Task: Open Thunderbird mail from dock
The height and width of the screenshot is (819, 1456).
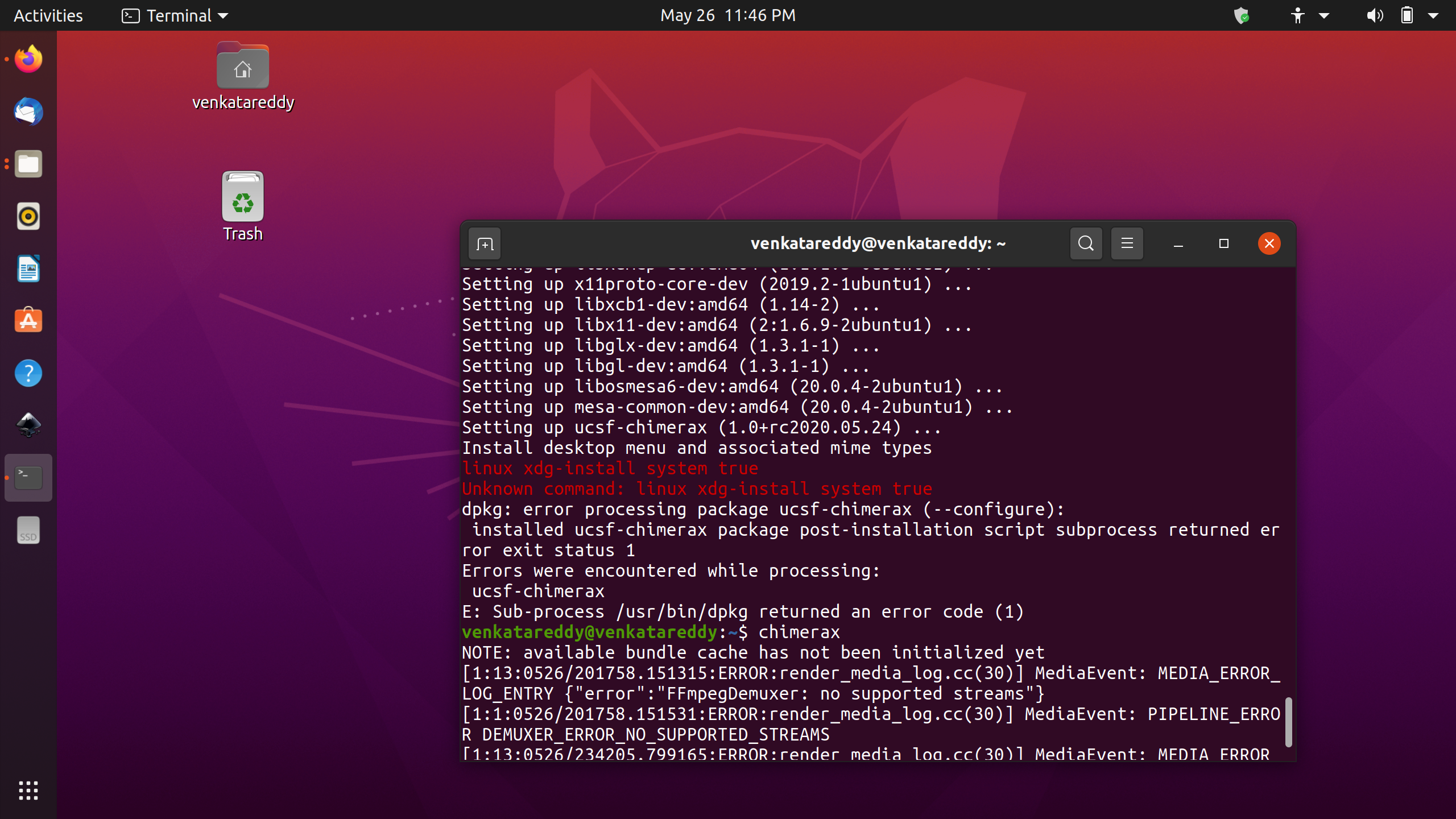Action: click(28, 111)
